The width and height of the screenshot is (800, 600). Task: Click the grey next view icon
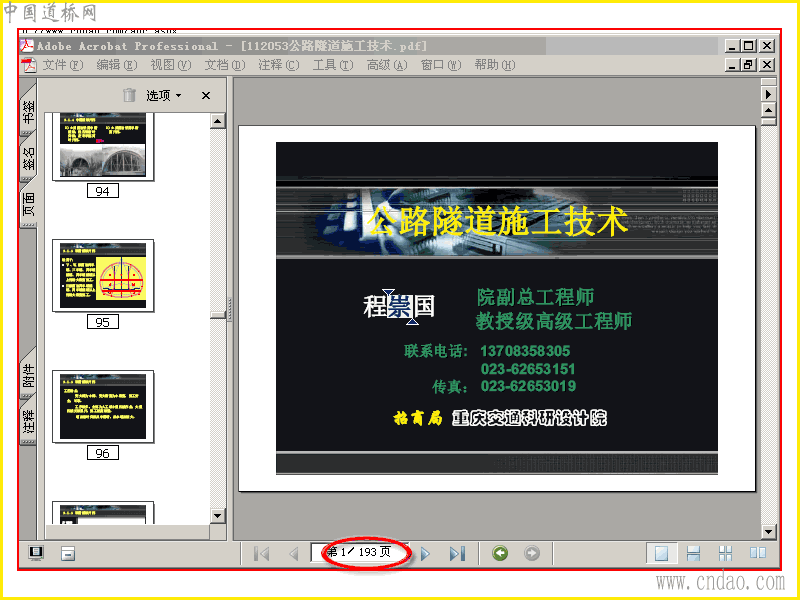(x=532, y=553)
